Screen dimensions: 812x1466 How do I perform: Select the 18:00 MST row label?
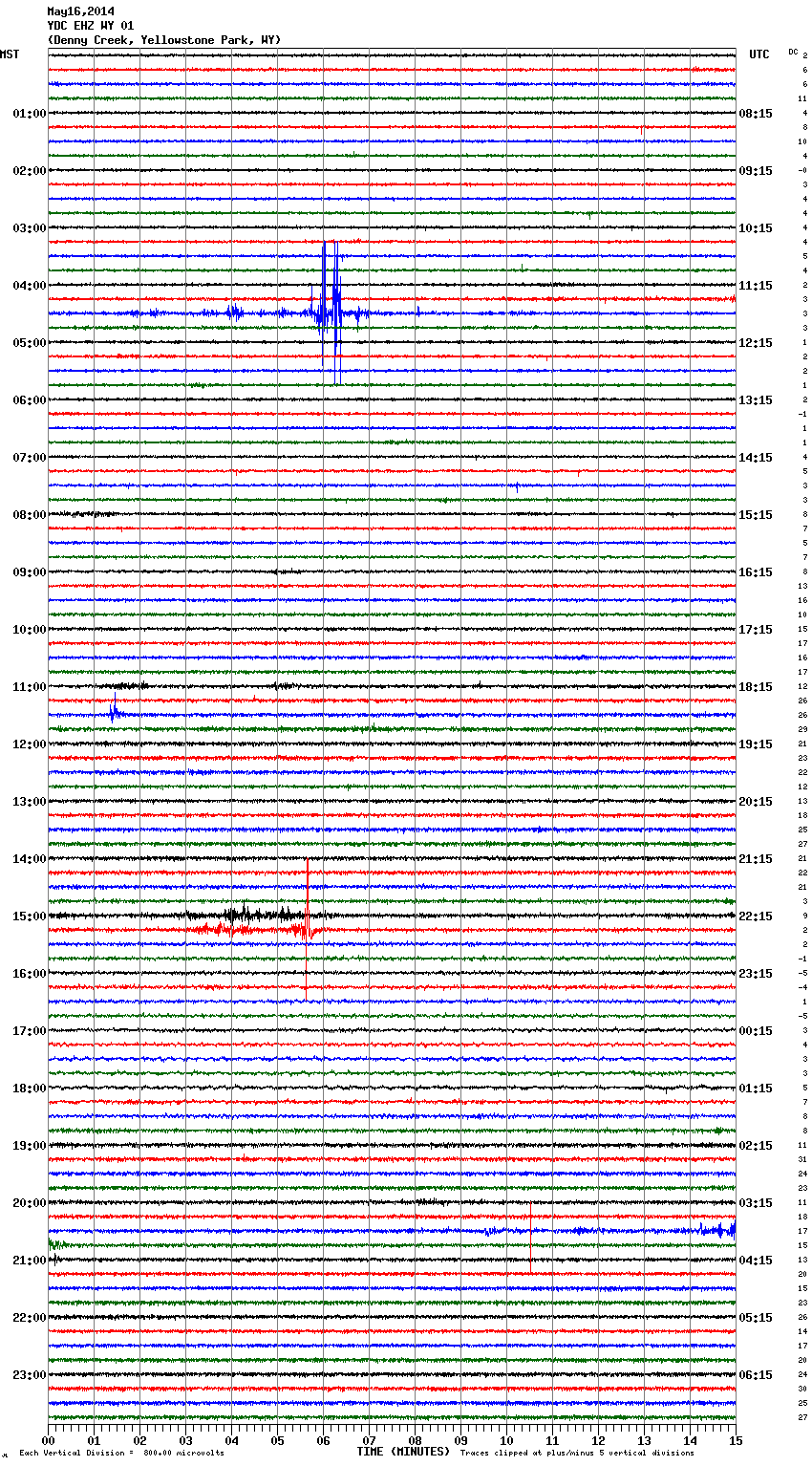tap(30, 1088)
